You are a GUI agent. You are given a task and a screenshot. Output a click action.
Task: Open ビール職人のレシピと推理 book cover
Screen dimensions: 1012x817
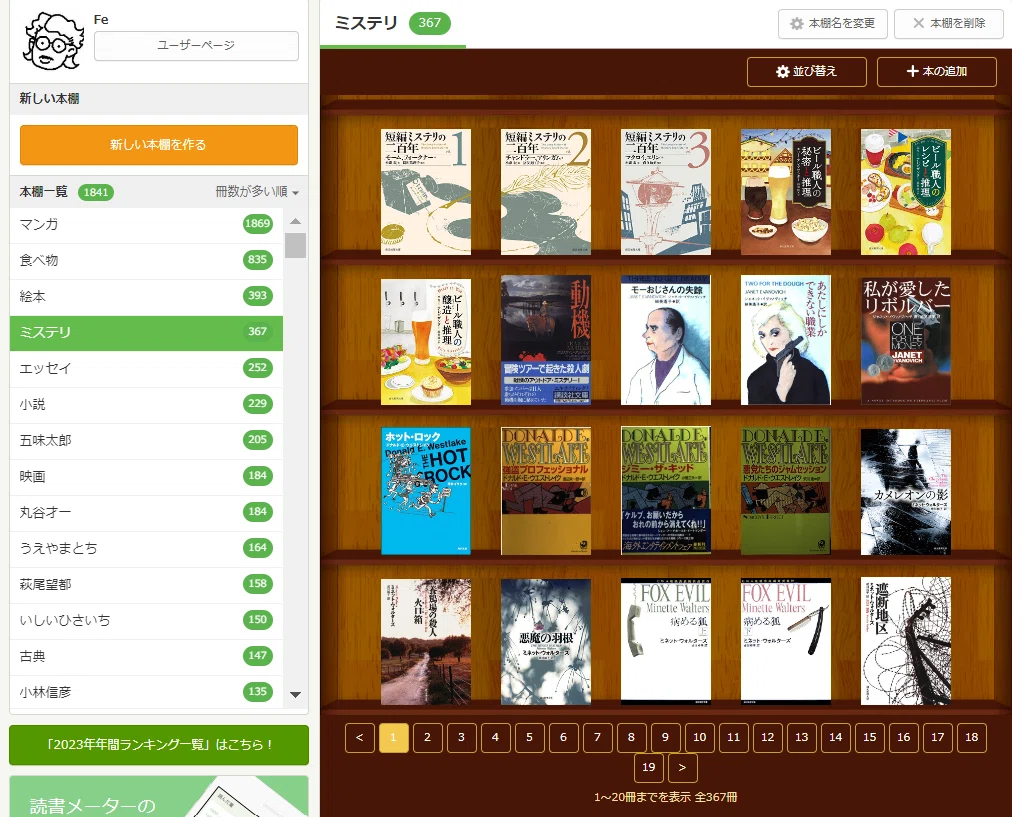906,192
